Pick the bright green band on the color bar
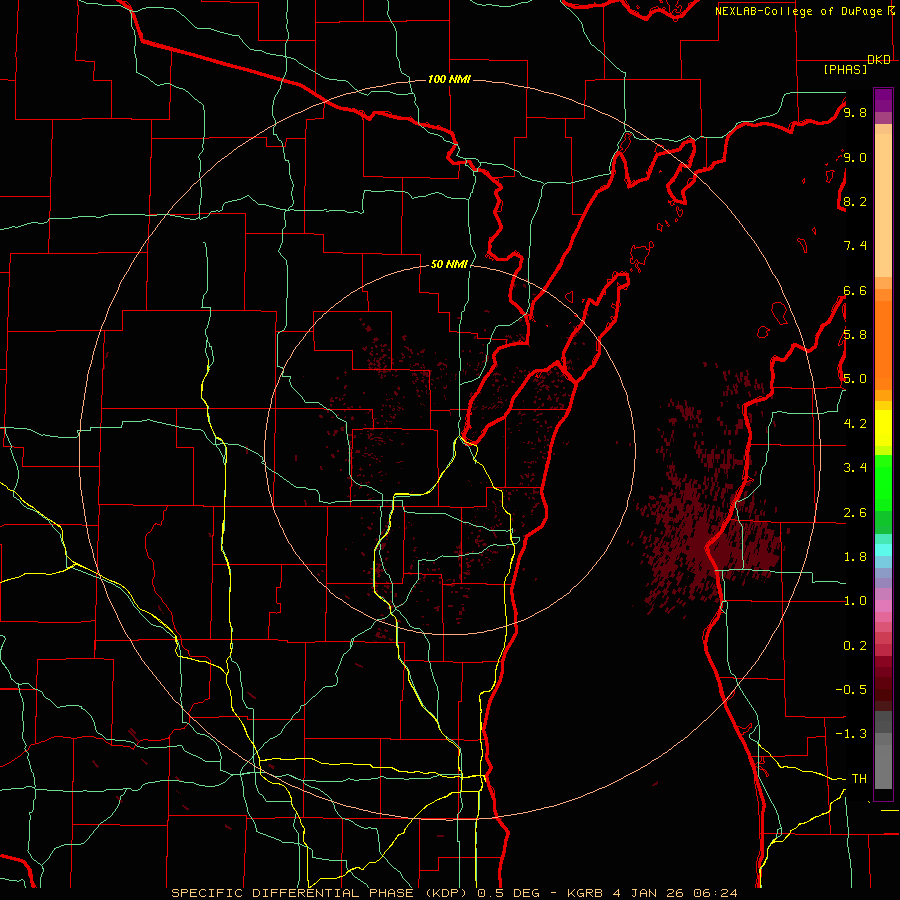This screenshot has height=900, width=900. (883, 483)
